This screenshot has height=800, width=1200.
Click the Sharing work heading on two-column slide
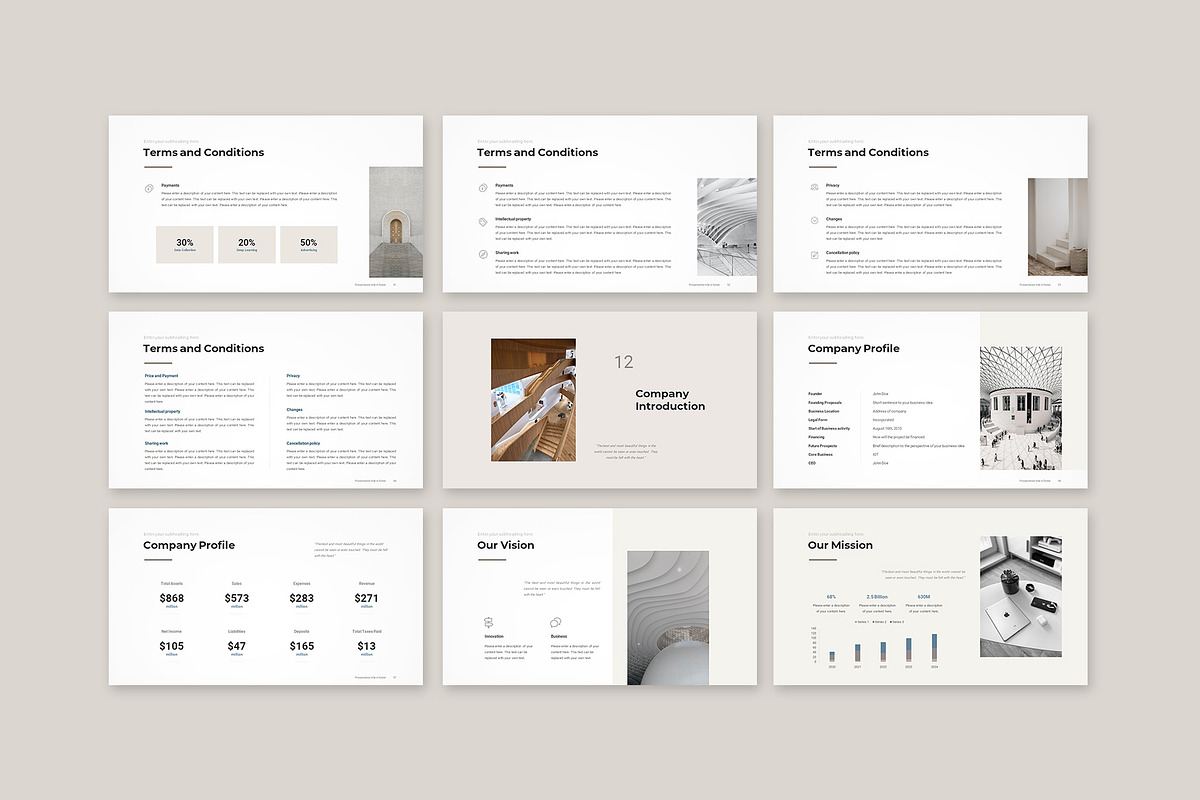156,443
